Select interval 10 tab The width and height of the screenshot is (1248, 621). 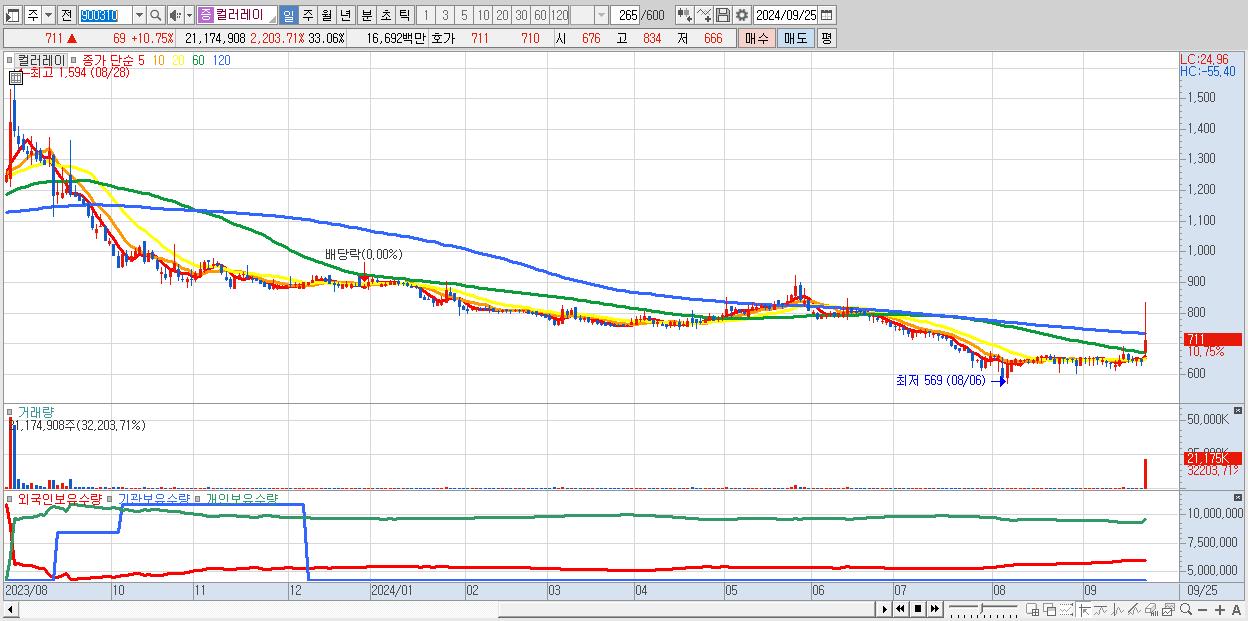pyautogui.click(x=483, y=15)
